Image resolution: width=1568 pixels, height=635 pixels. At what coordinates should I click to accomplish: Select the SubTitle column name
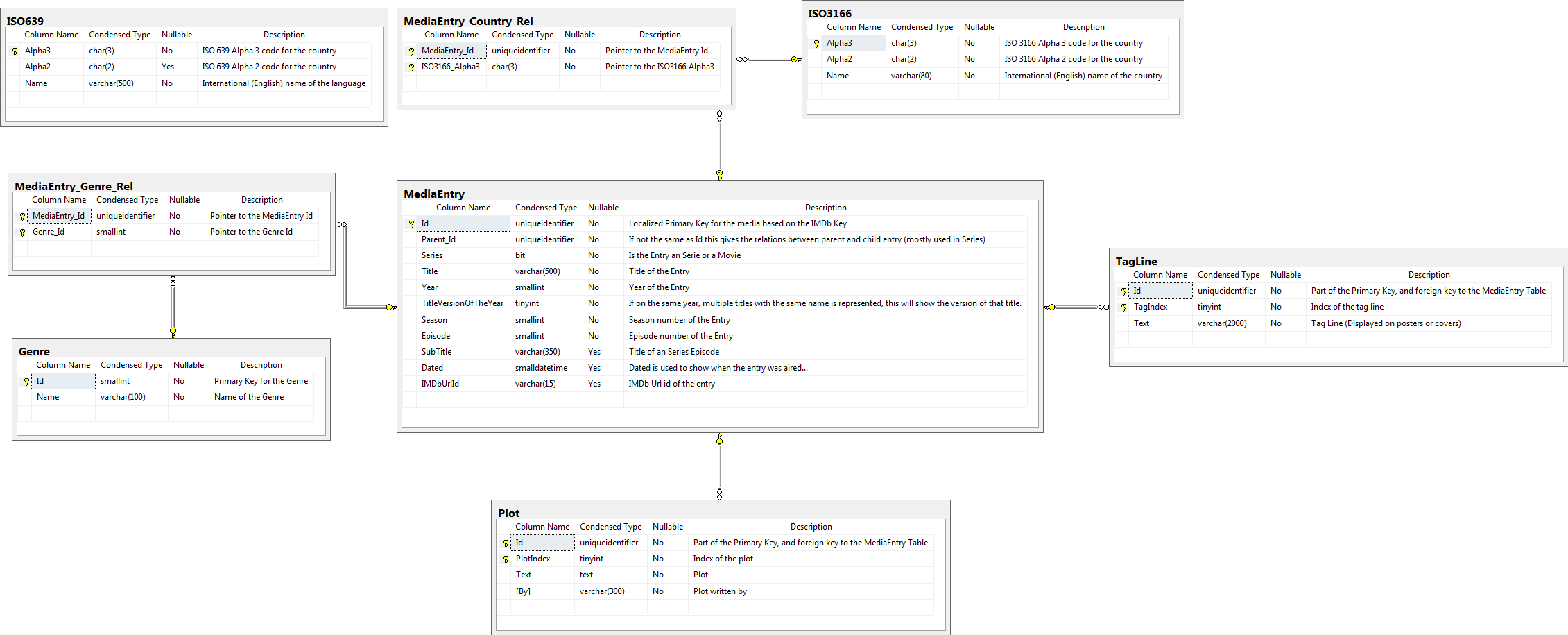click(x=436, y=352)
